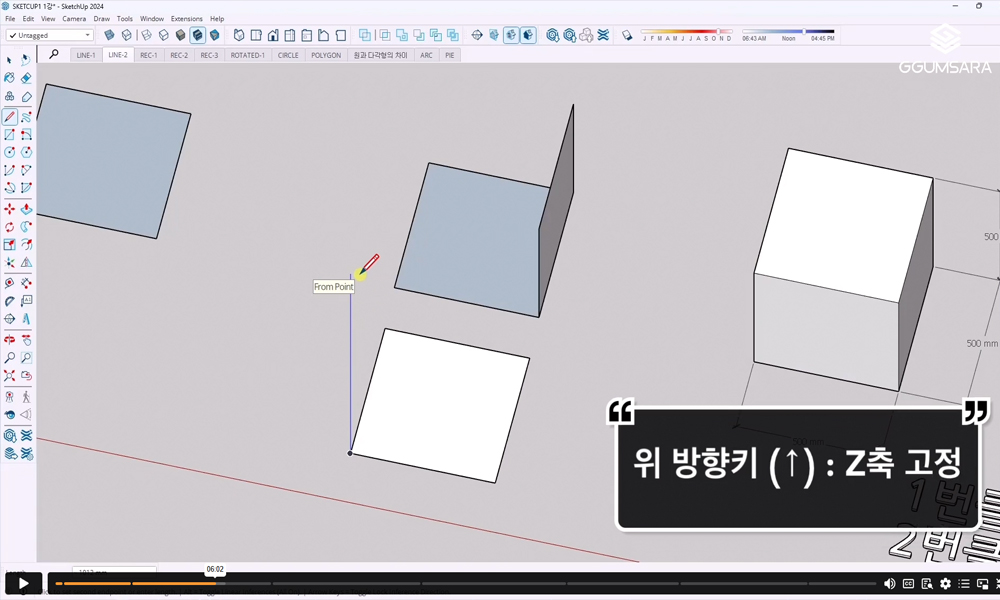This screenshot has width=1000, height=600.
Task: Toggle Shaded face style
Action: tap(180, 35)
